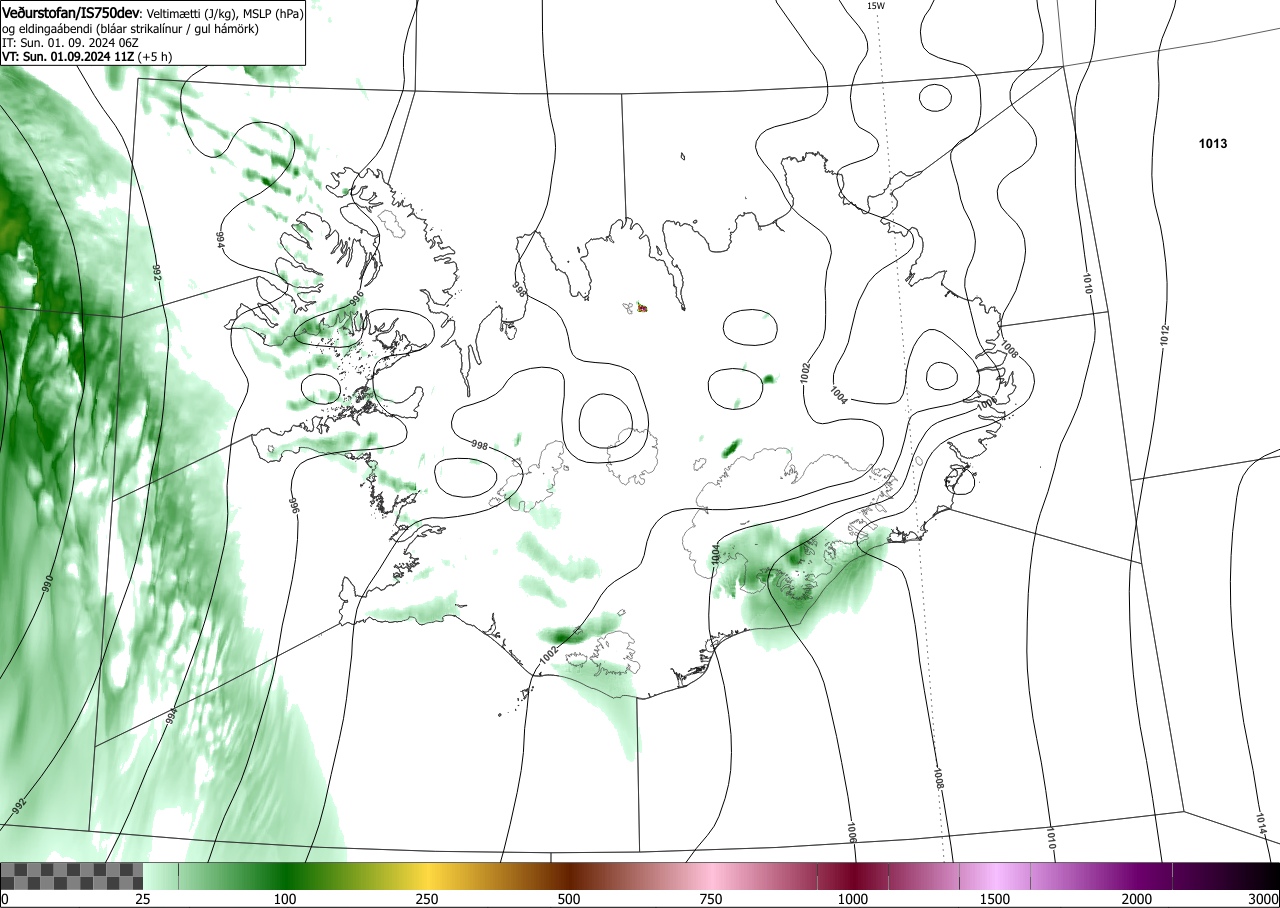Click the yellow colorbar segment near 250
Image resolution: width=1280 pixels, height=908 pixels.
coord(427,876)
